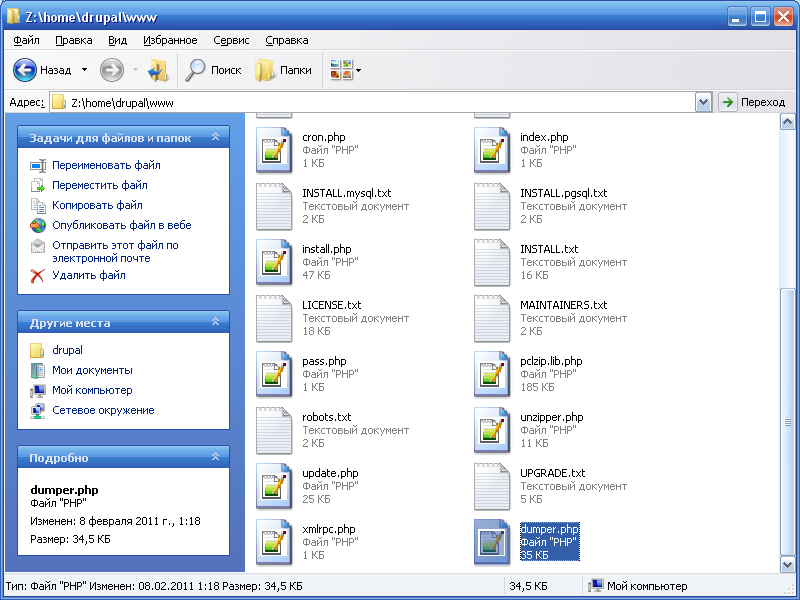Click the address field path text
The image size is (800, 600).
tap(122, 103)
